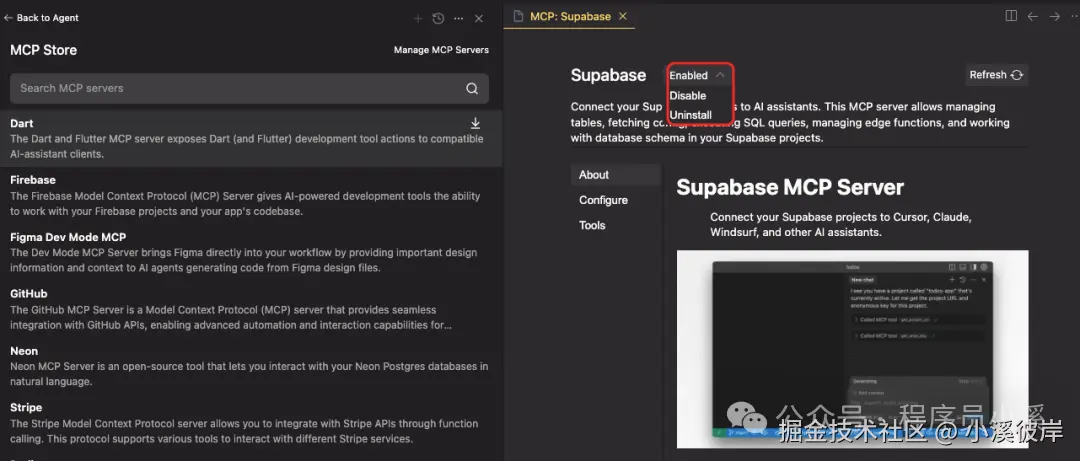This screenshot has width=1080, height=461.
Task: Open the Tools section
Action: pyautogui.click(x=592, y=225)
